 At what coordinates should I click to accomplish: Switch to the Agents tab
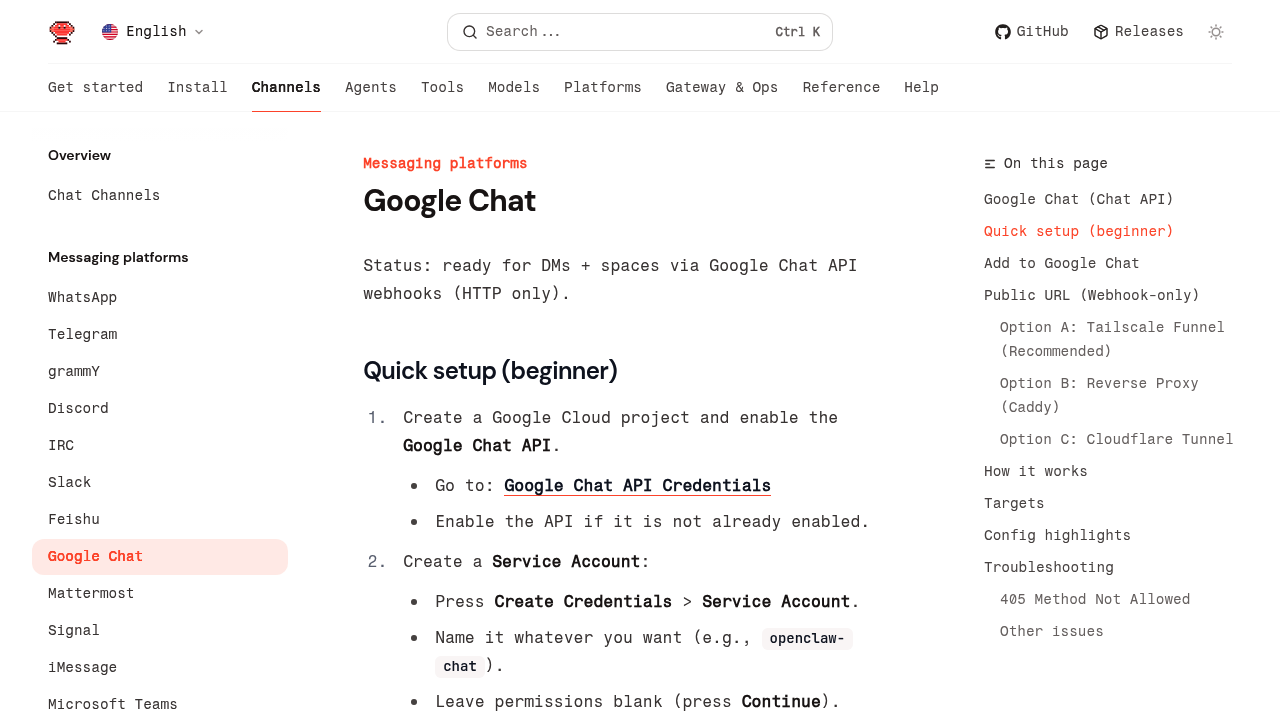(x=370, y=88)
